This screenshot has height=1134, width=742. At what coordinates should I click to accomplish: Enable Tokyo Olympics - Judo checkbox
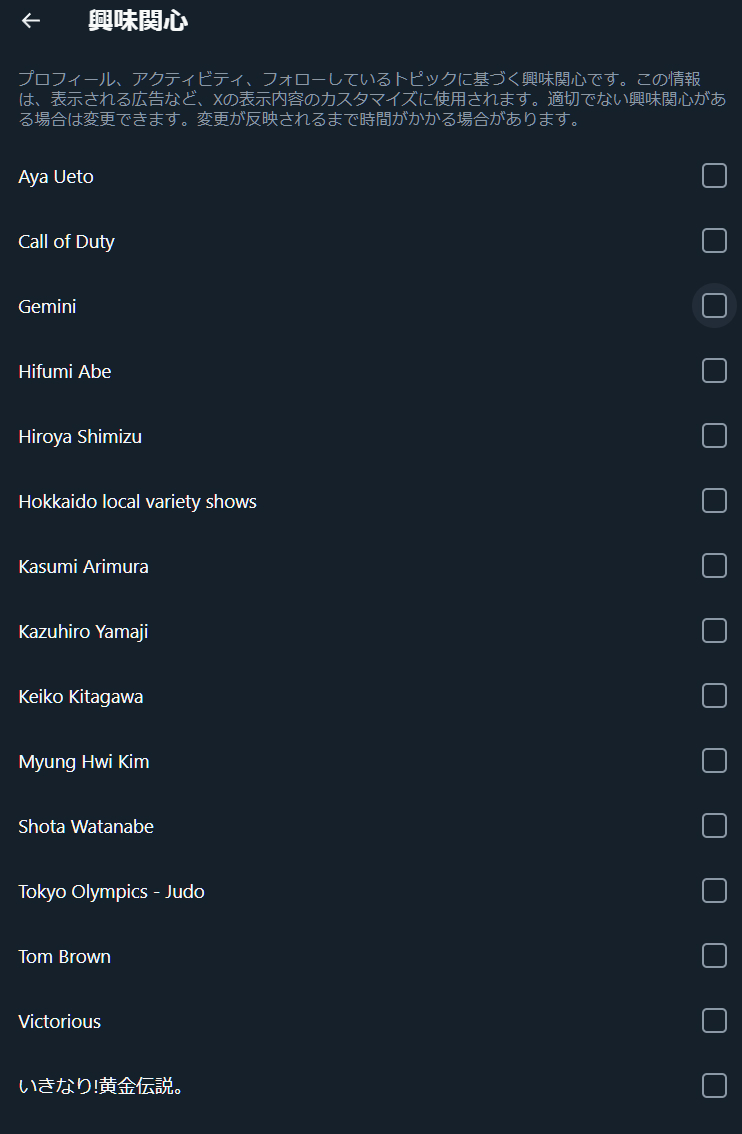pyautogui.click(x=714, y=891)
